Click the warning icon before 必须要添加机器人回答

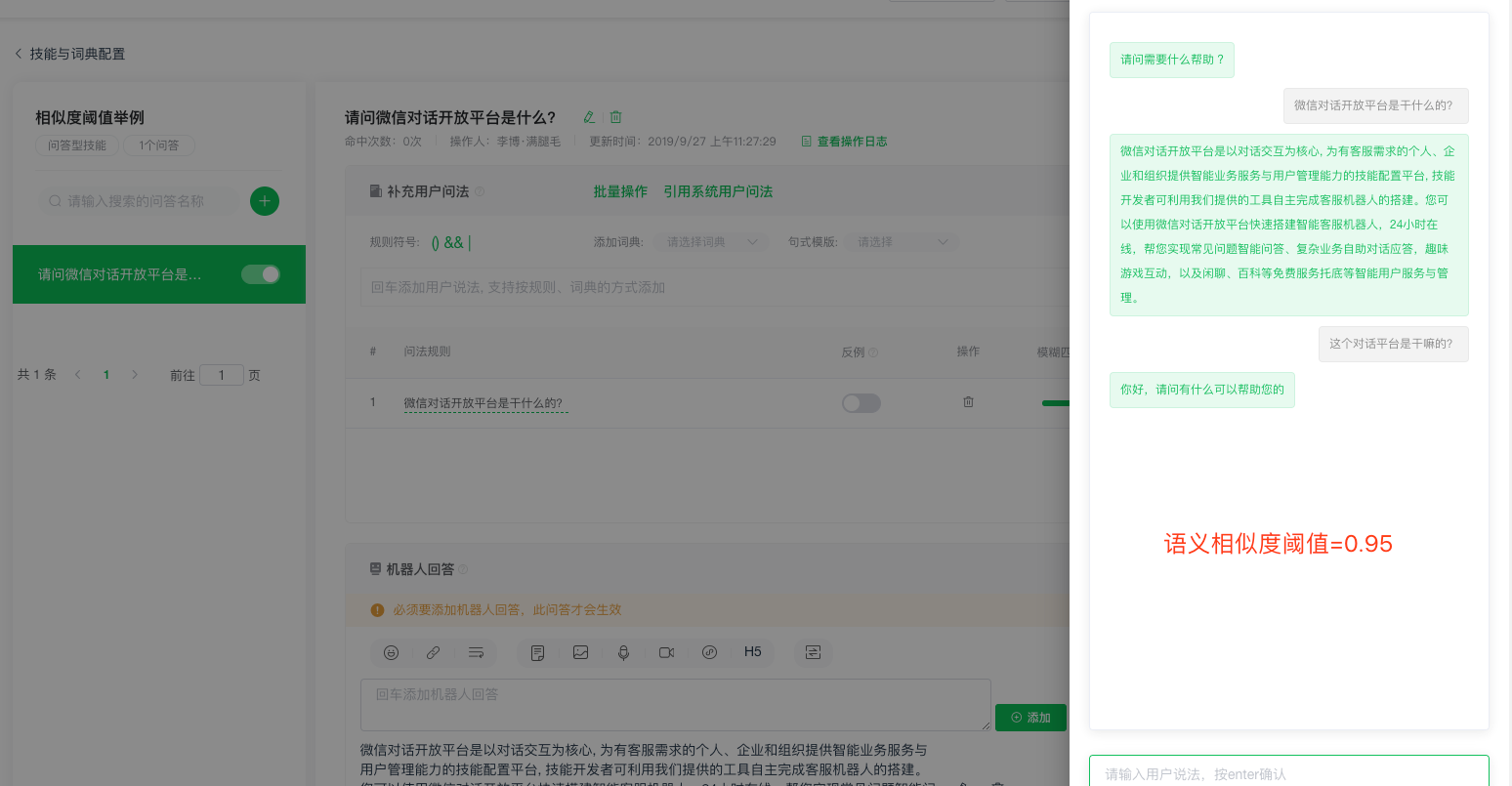click(x=377, y=610)
